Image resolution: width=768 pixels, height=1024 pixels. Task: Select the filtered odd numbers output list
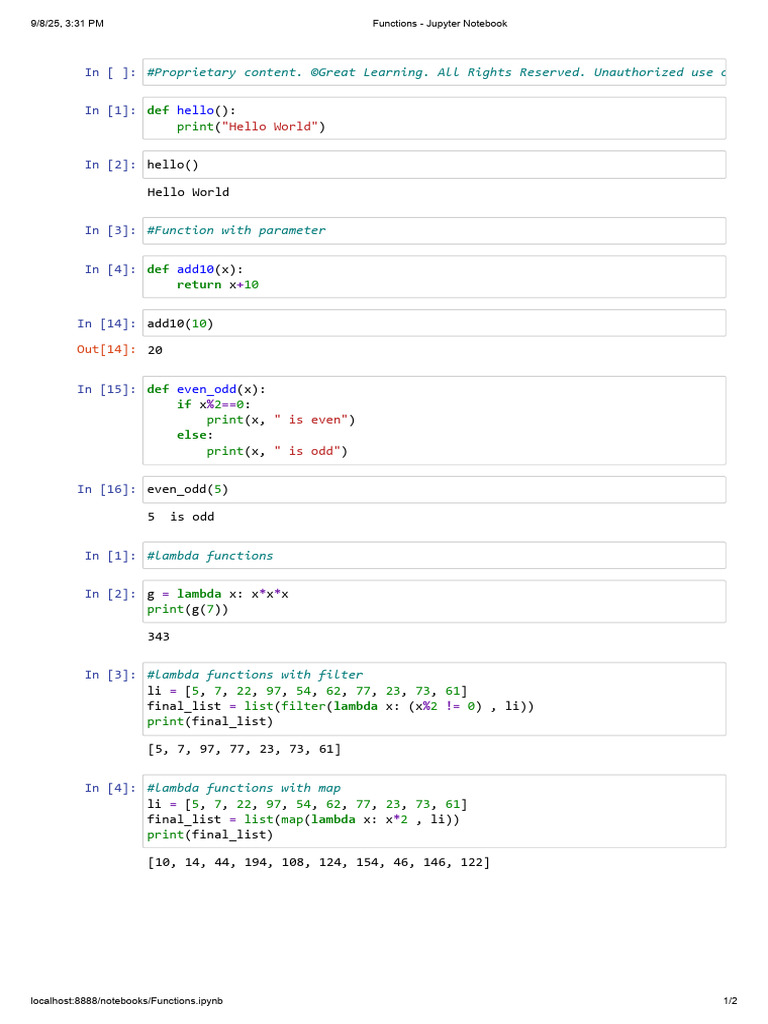pos(244,749)
